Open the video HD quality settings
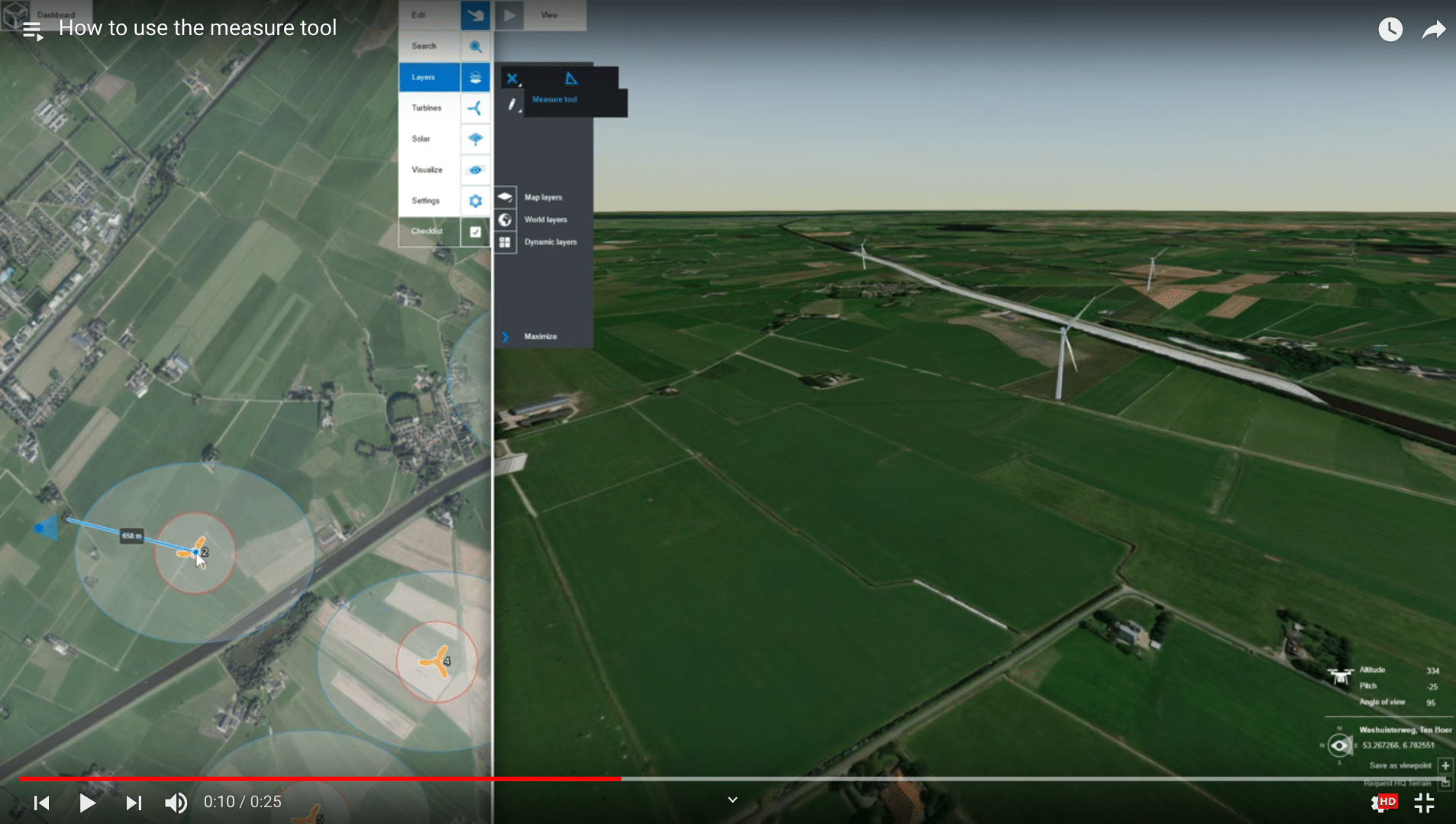Viewport: 1456px width, 824px height. (x=1383, y=803)
